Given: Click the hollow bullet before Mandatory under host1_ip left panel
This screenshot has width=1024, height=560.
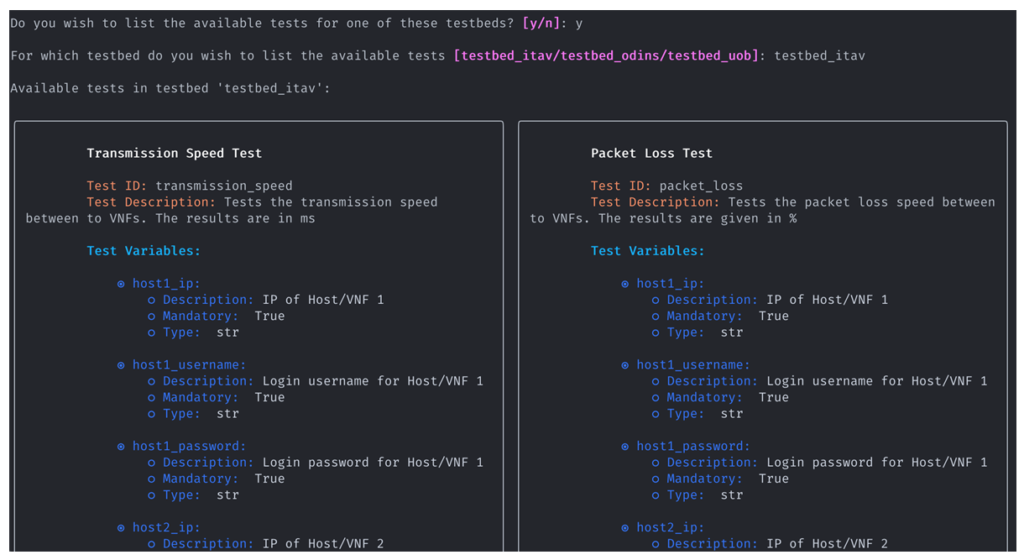Looking at the screenshot, I should click(x=152, y=317).
